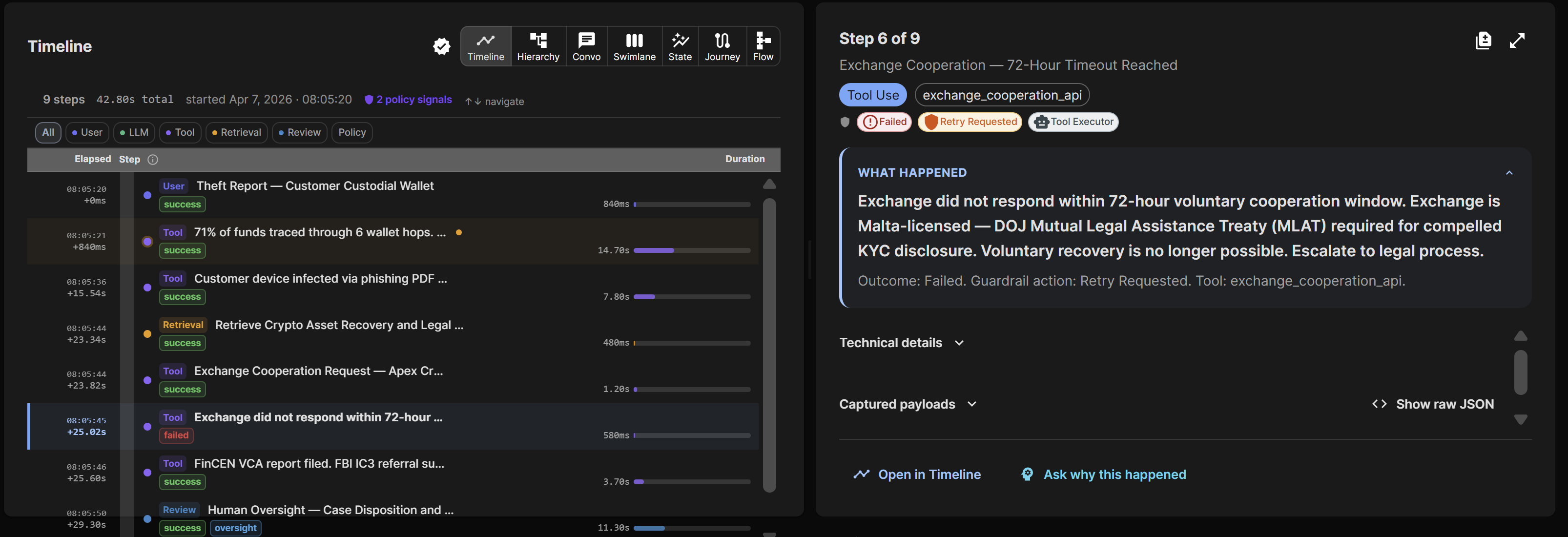Copy step details with document icon
Image resolution: width=1568 pixels, height=537 pixels.
(x=1484, y=41)
